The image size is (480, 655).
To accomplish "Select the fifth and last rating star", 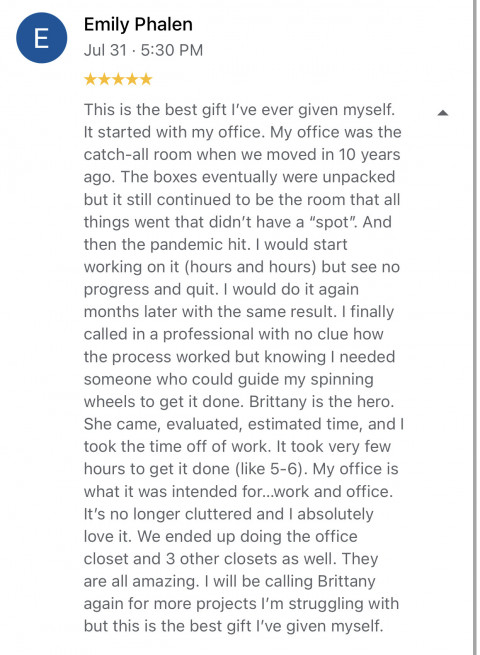I will click(146, 79).
